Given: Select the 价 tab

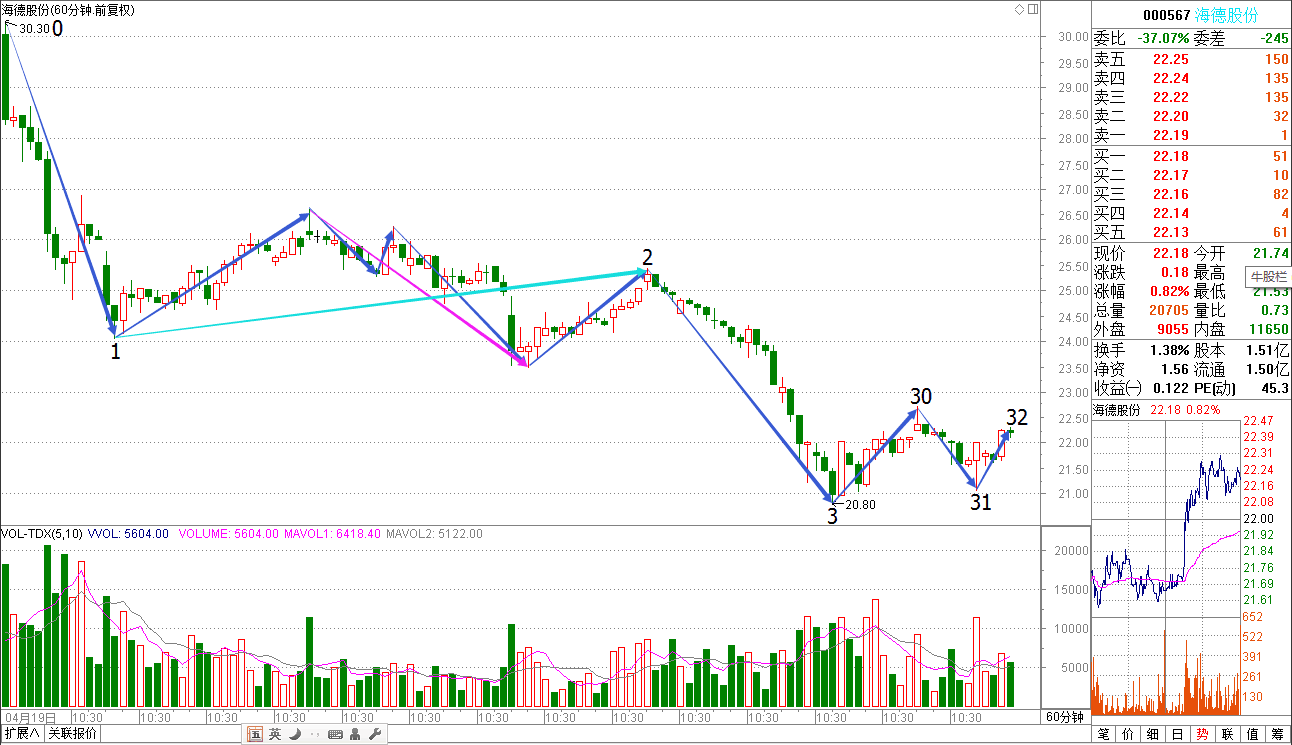Looking at the screenshot, I should (x=1127, y=734).
